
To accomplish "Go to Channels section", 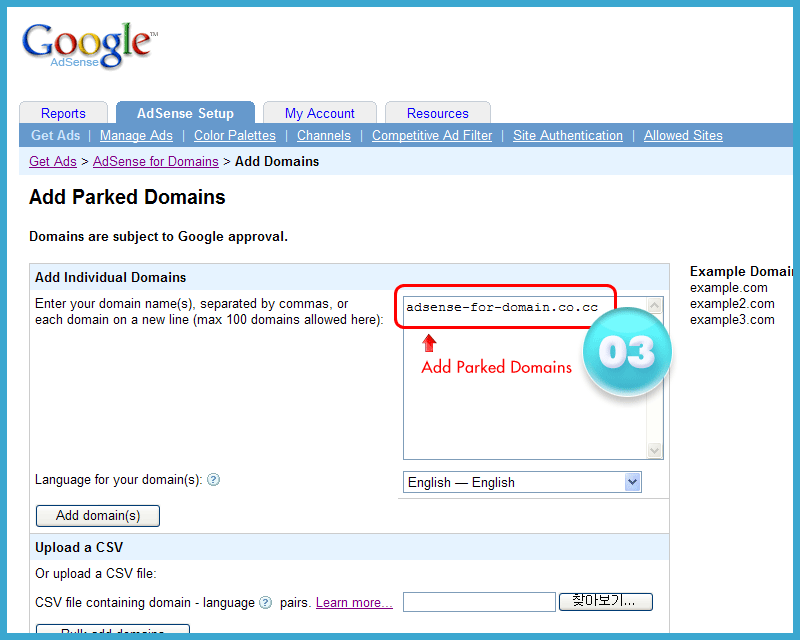I will [x=324, y=135].
